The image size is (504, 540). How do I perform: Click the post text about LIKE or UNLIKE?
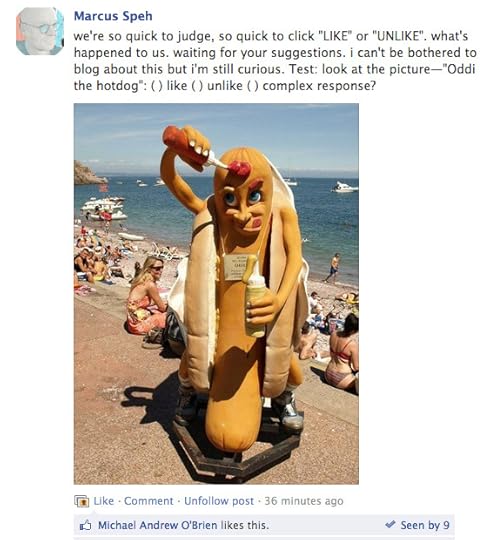275,61
